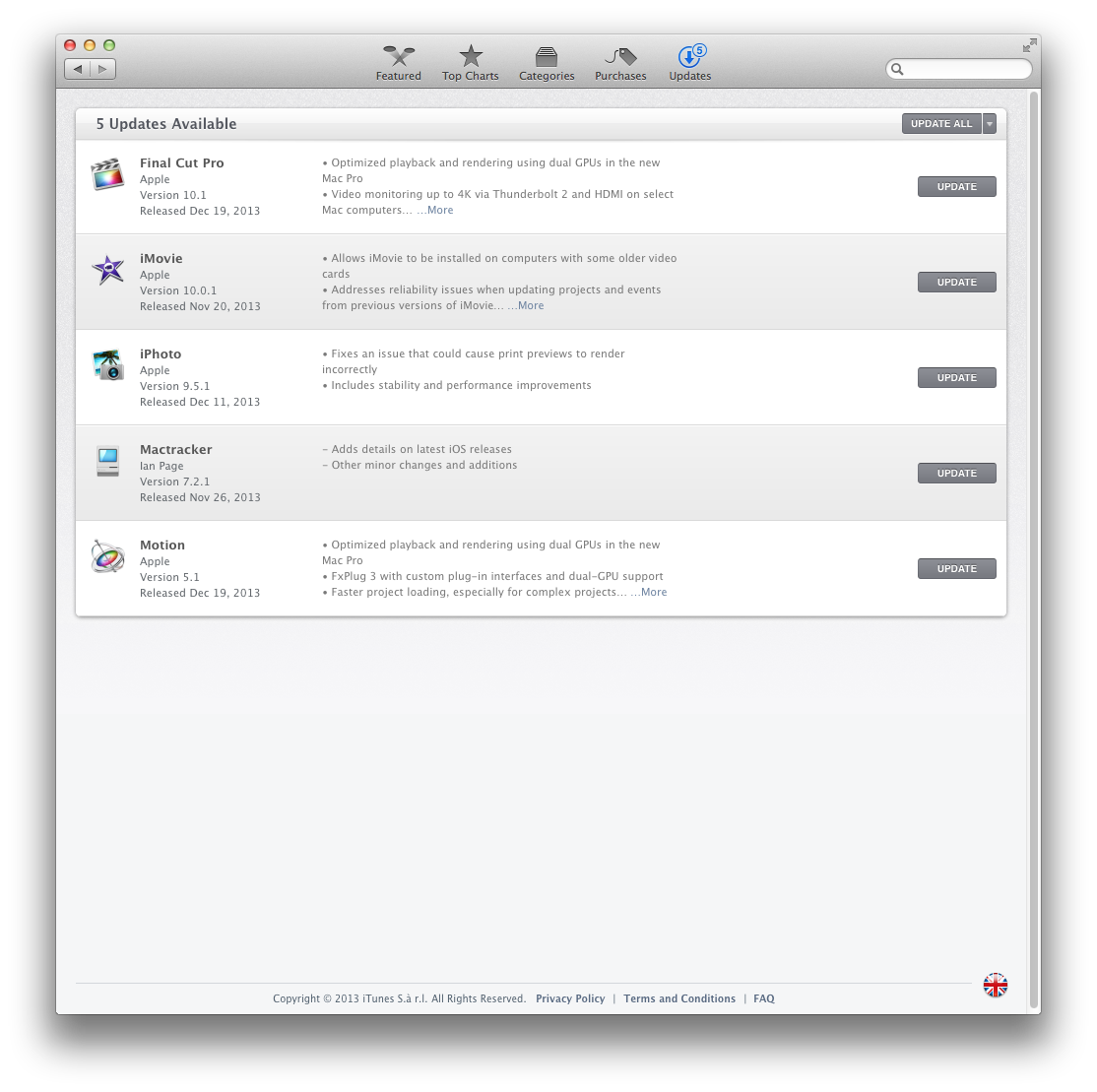Click the Update All button
This screenshot has height=1092, width=1097.
point(941,124)
